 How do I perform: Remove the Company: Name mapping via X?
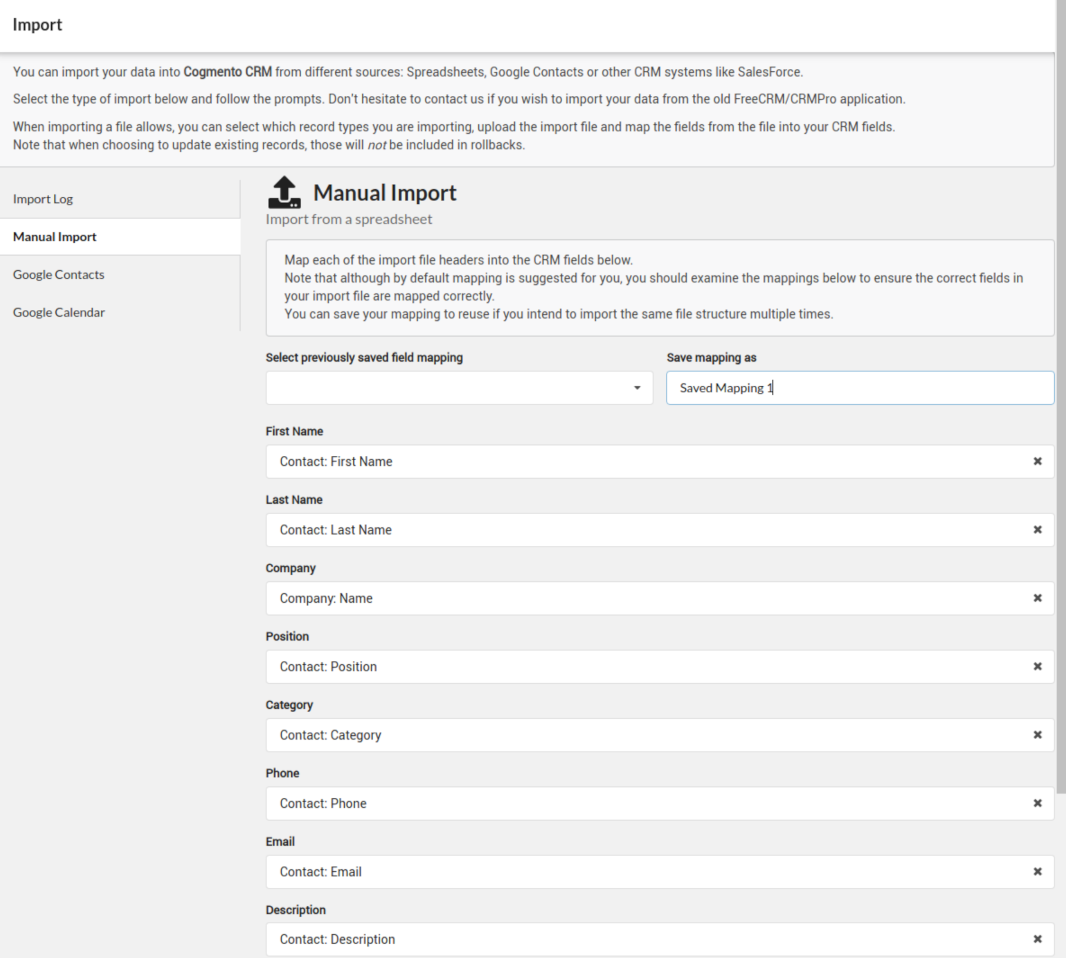[x=1037, y=598]
